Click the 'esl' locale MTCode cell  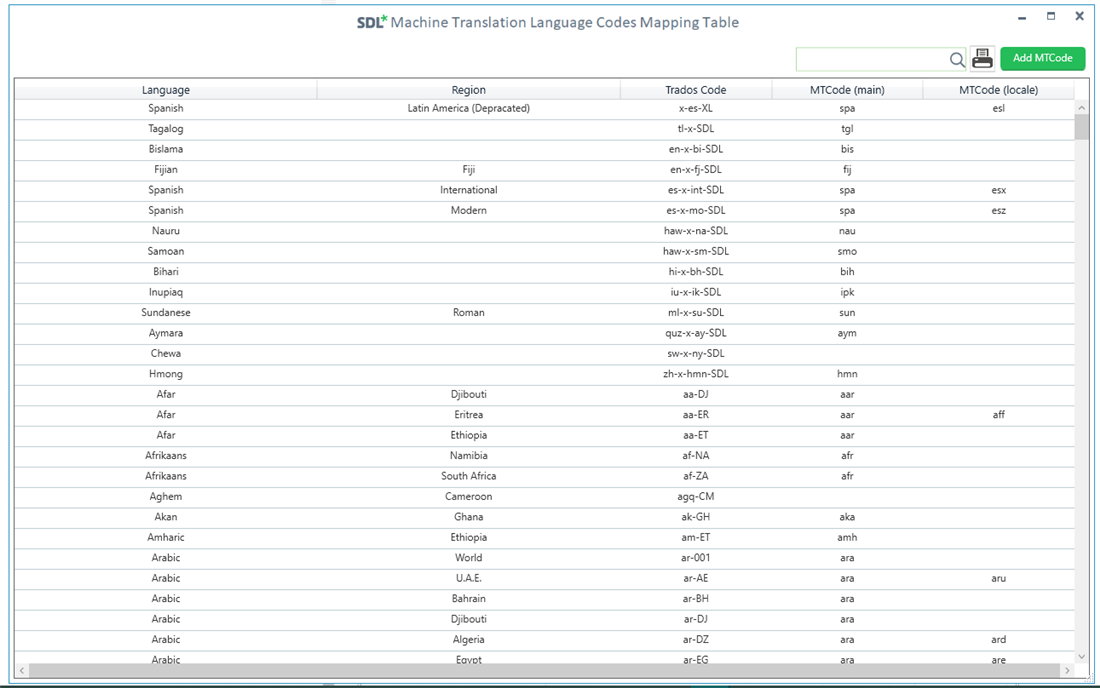pyautogui.click(x=998, y=109)
